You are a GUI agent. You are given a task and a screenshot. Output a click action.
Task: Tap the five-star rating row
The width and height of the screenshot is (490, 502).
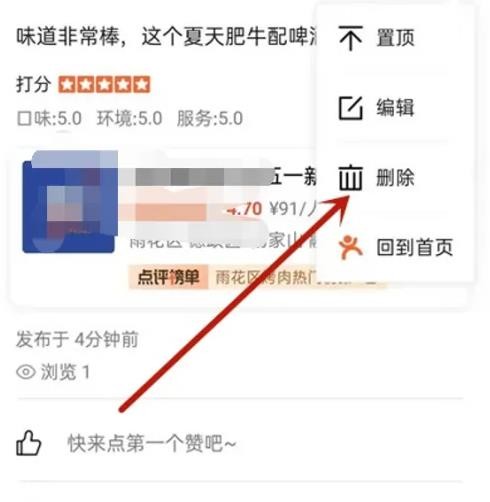click(x=104, y=85)
